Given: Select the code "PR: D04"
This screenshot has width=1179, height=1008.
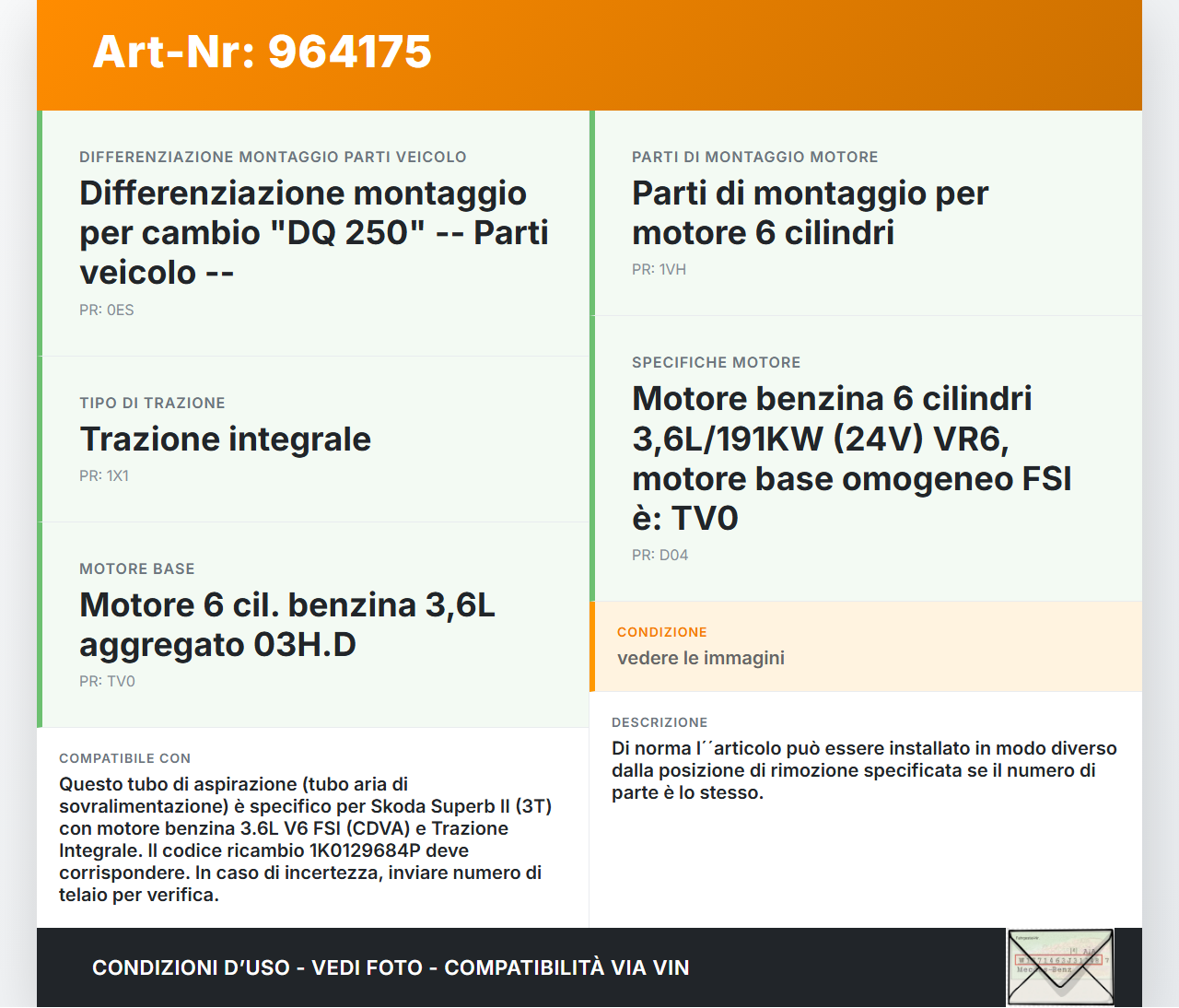Looking at the screenshot, I should [x=660, y=555].
